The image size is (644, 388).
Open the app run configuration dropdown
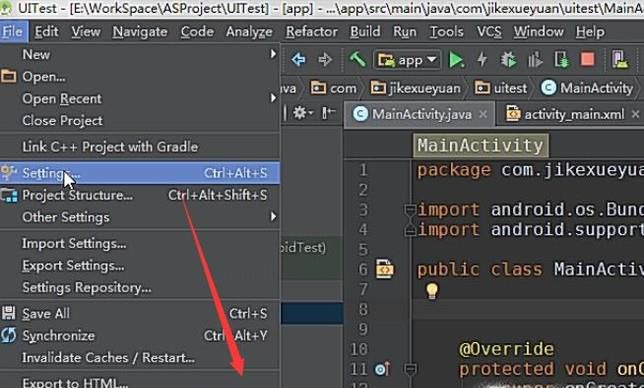click(407, 60)
